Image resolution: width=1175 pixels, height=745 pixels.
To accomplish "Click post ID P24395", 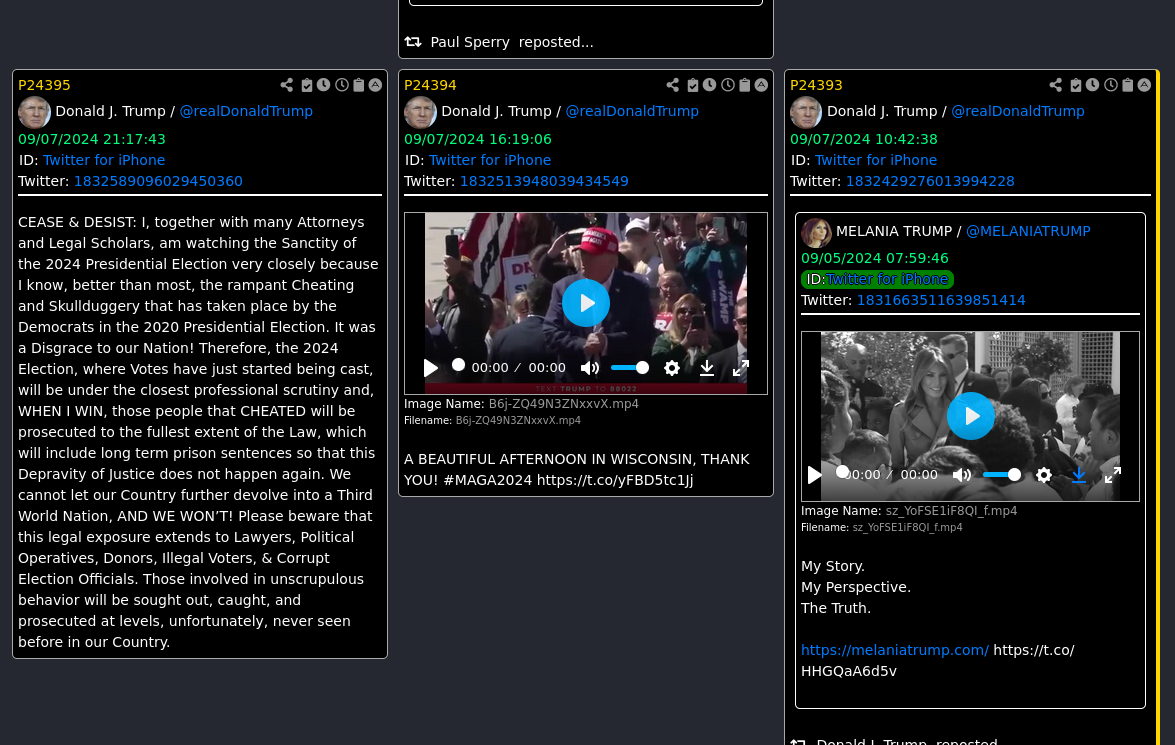I will point(44,85).
